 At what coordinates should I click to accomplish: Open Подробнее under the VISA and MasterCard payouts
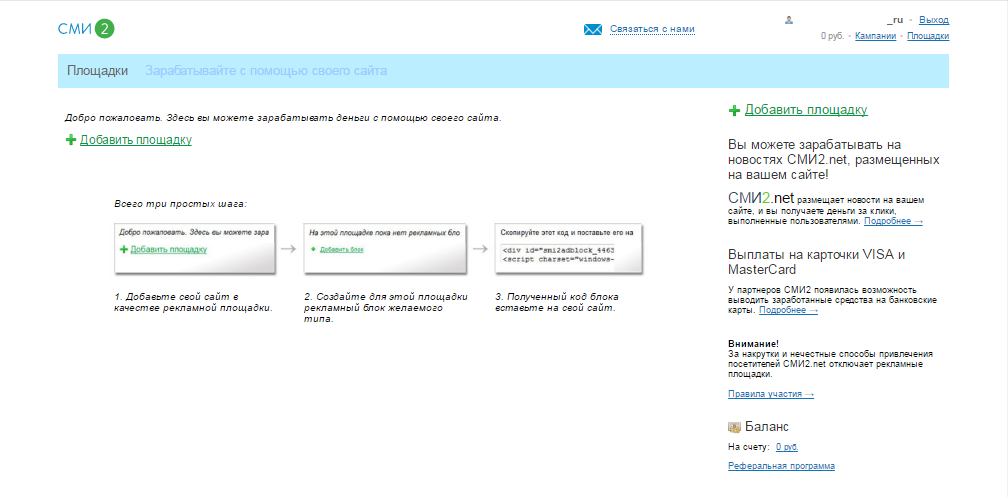[788, 310]
